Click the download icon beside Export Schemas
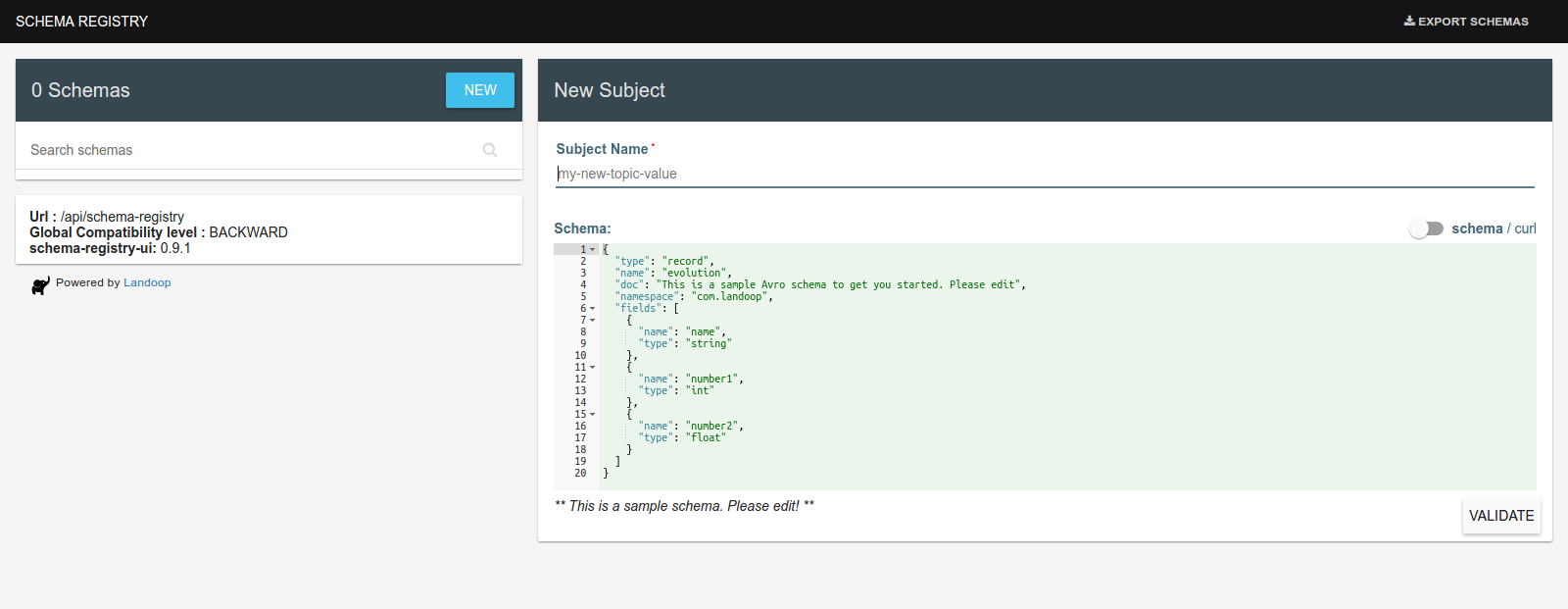Image resolution: width=1568 pixels, height=609 pixels. pyautogui.click(x=1409, y=21)
